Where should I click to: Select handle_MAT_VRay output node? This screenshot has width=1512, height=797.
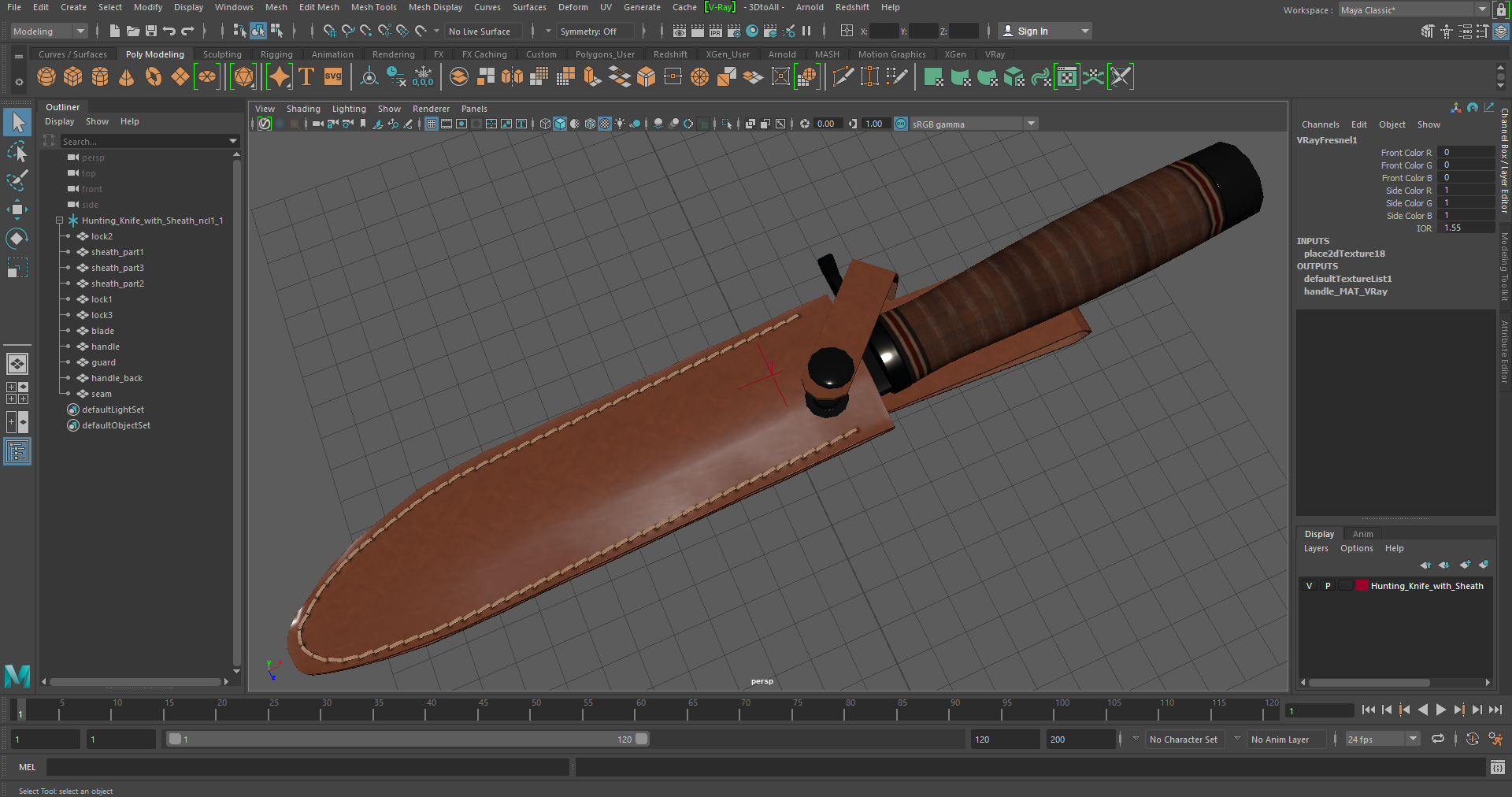click(x=1345, y=291)
